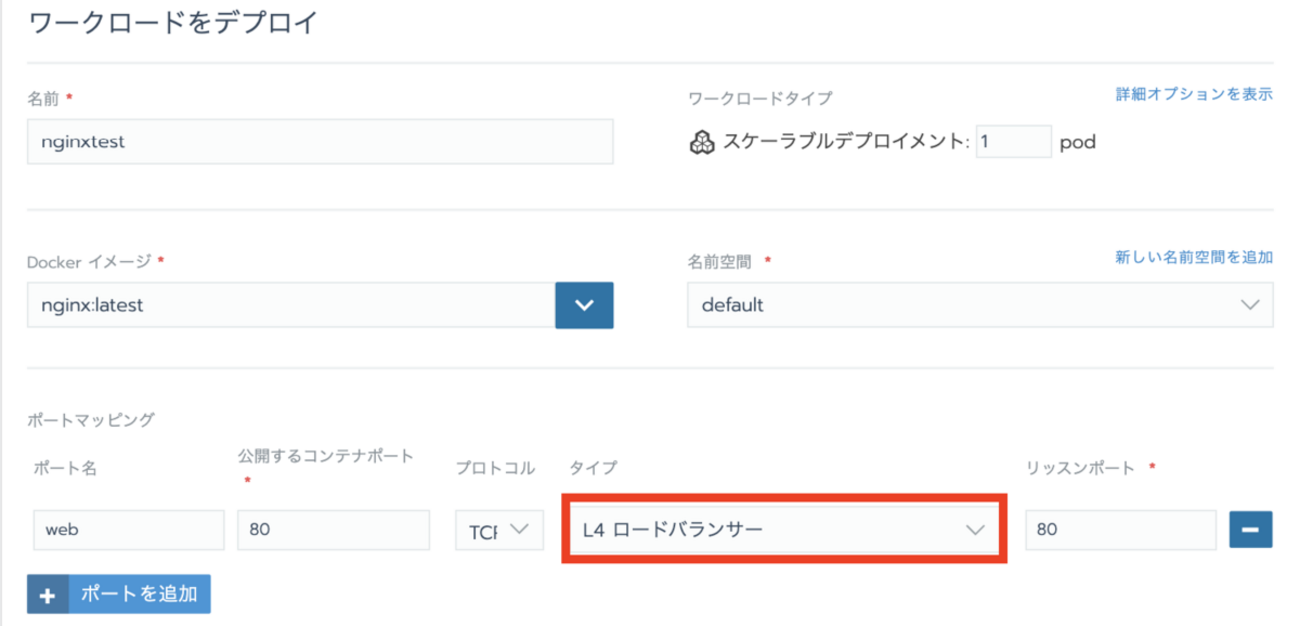Click the スケーラブルデプロイメント label text

[846, 143]
